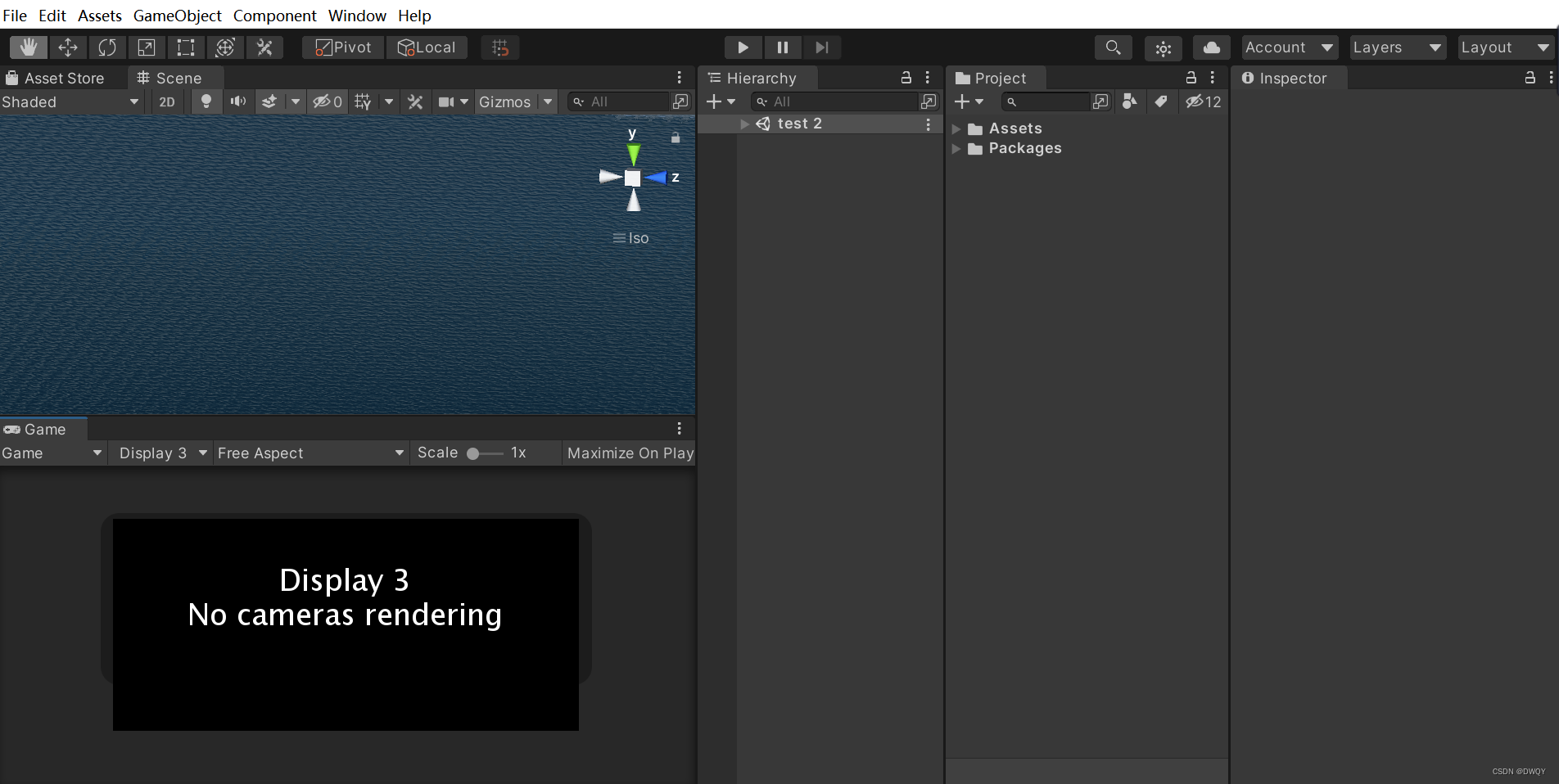This screenshot has width=1559, height=784.
Task: Toggle scene audio speaker
Action: tap(238, 102)
